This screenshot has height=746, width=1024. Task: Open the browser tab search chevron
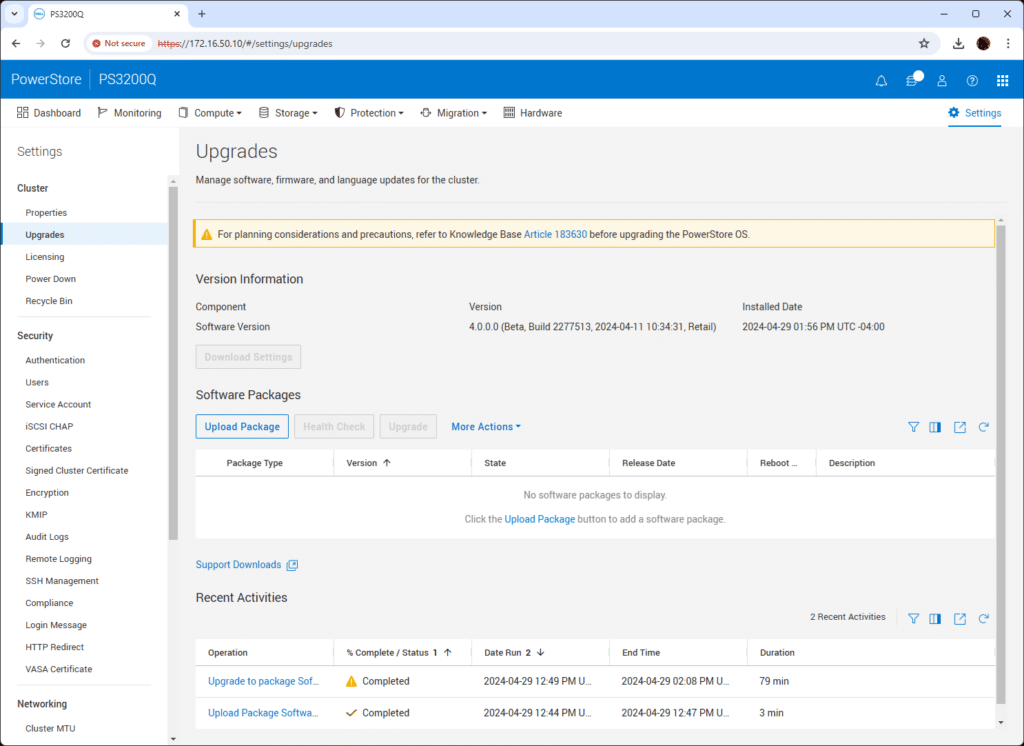14,14
